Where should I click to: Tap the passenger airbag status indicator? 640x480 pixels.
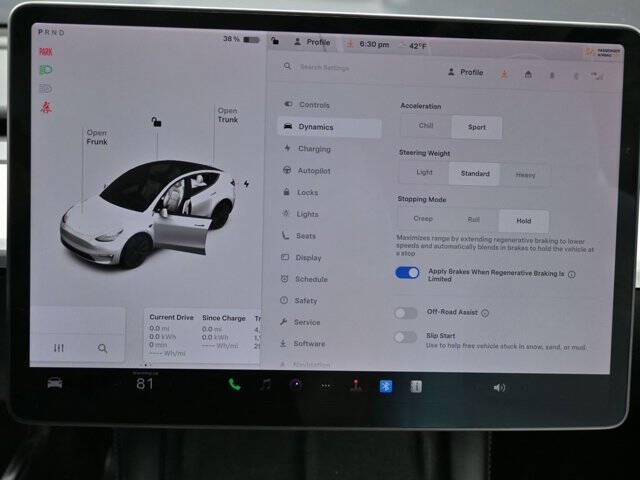[603, 52]
